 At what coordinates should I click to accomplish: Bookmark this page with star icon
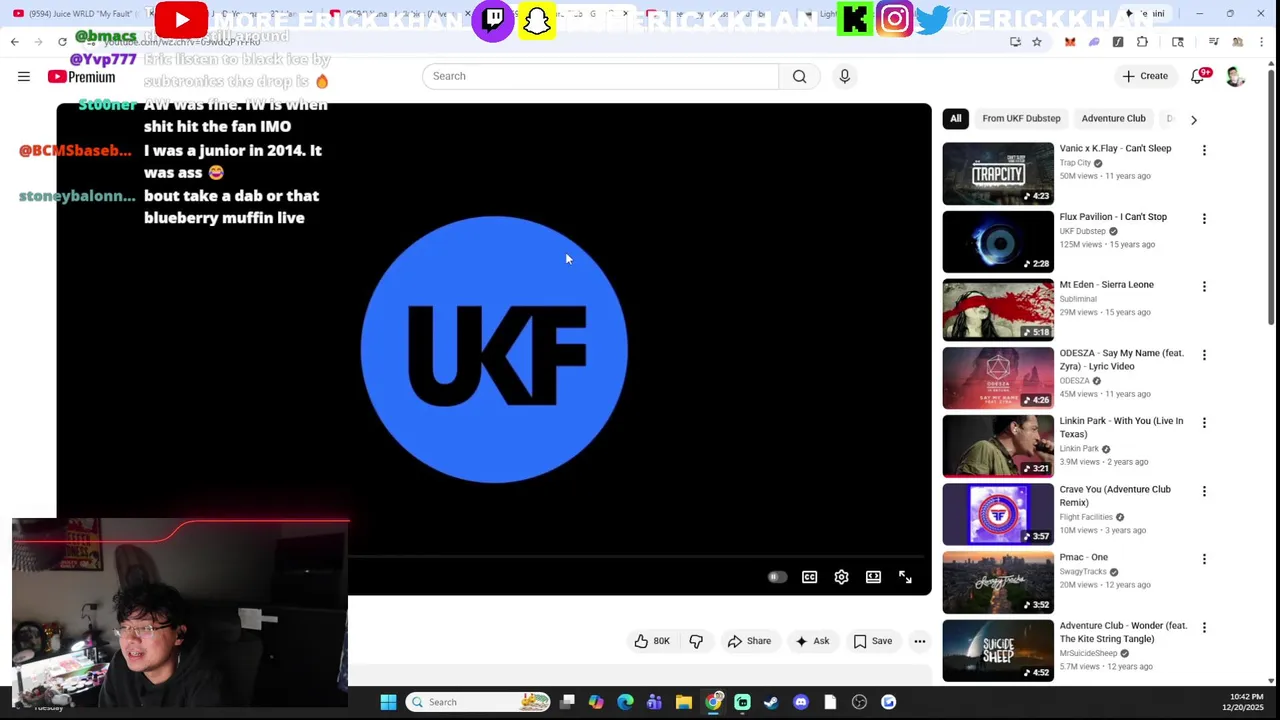coord(1037,42)
